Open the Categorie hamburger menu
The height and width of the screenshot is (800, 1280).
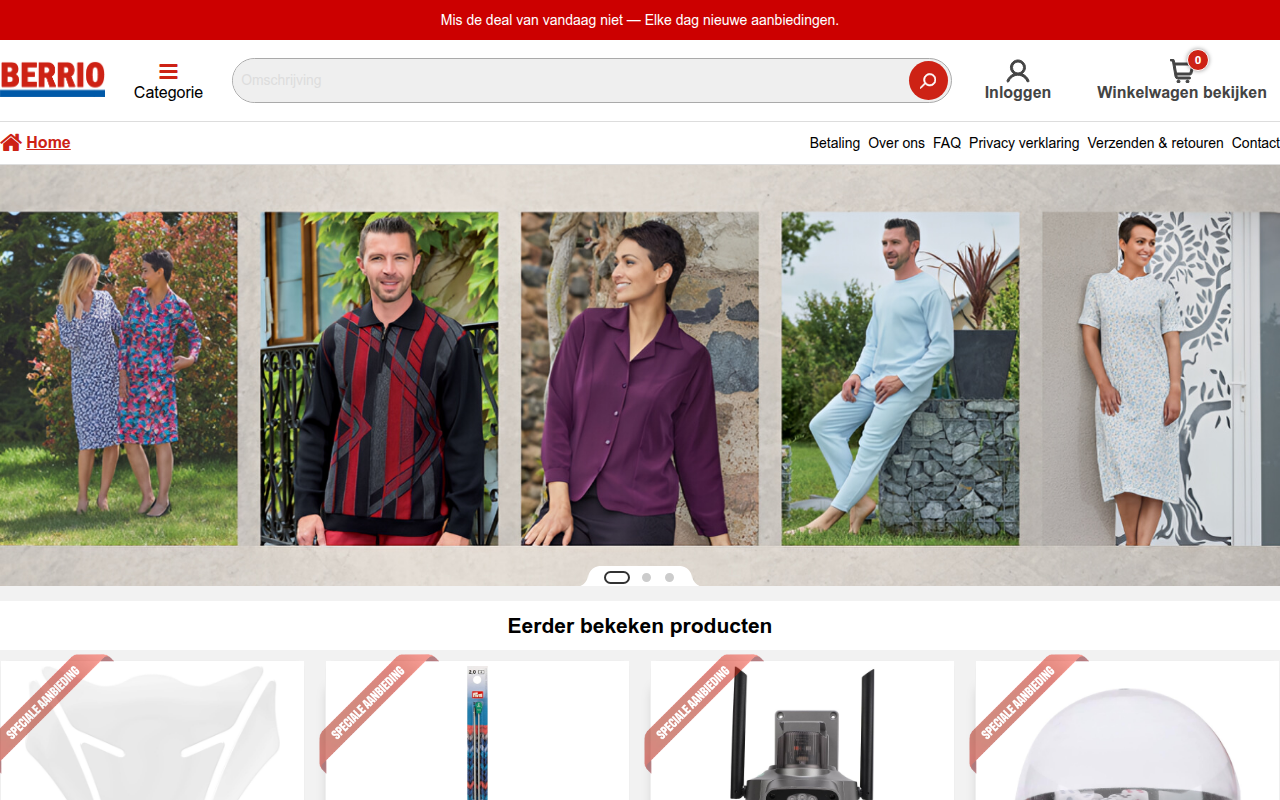pos(168,81)
